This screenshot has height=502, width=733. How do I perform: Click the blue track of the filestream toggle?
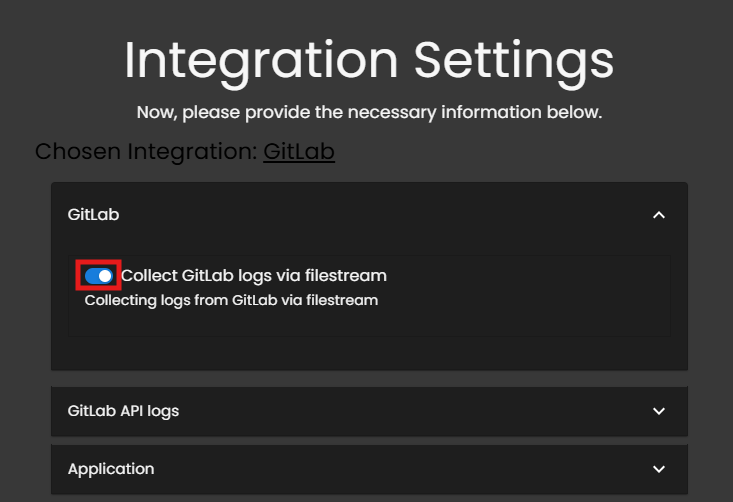pos(91,275)
